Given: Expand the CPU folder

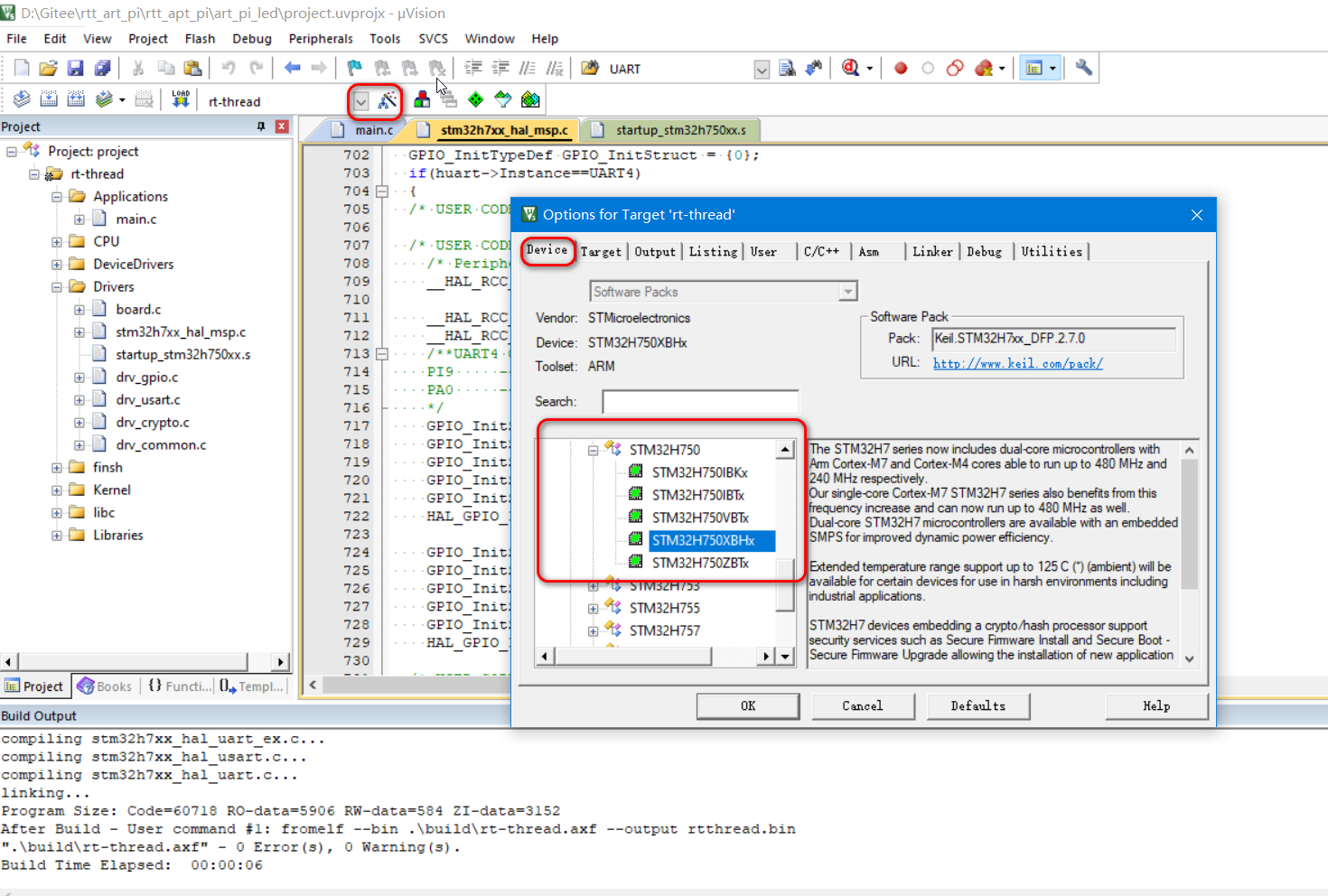Looking at the screenshot, I should (x=56, y=242).
